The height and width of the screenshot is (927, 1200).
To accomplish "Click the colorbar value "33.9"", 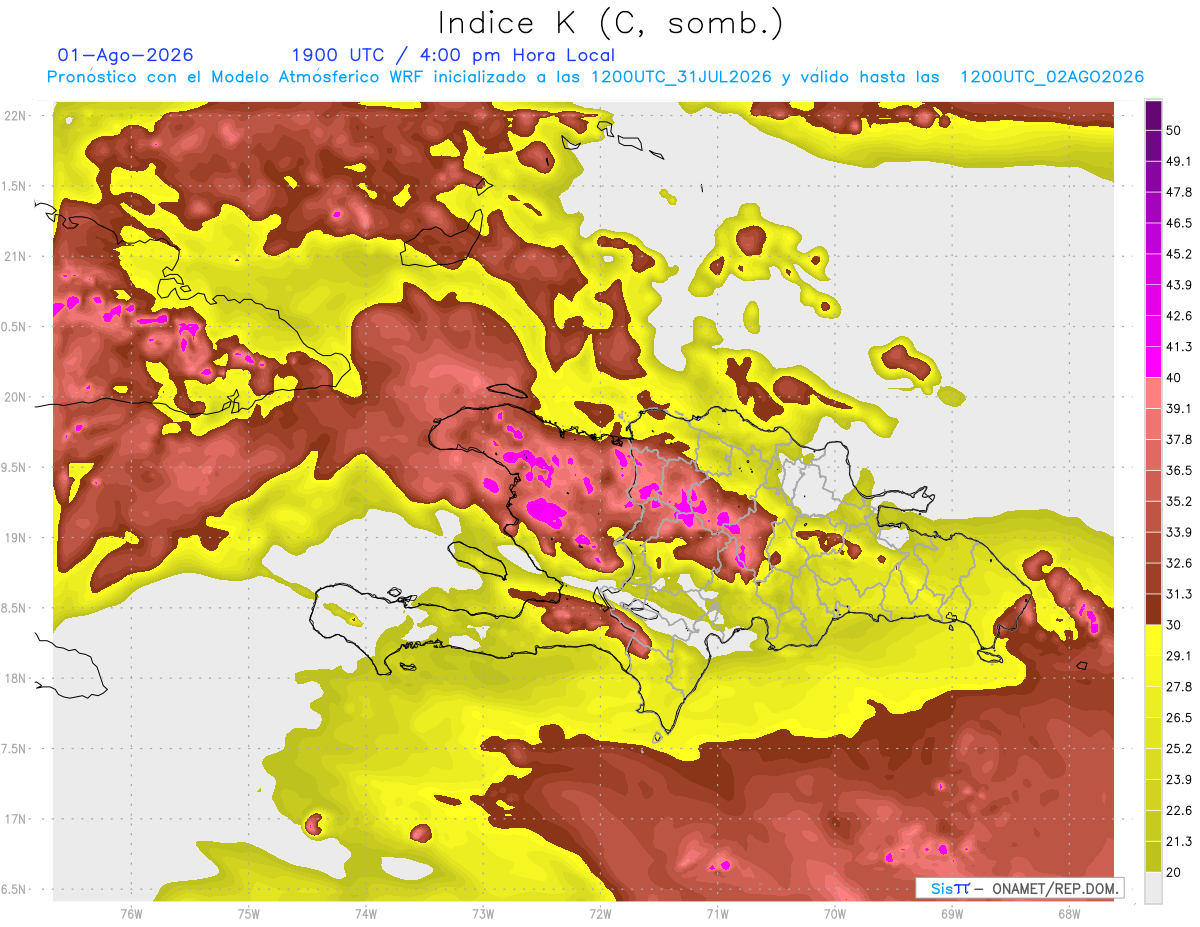I will tap(1179, 532).
